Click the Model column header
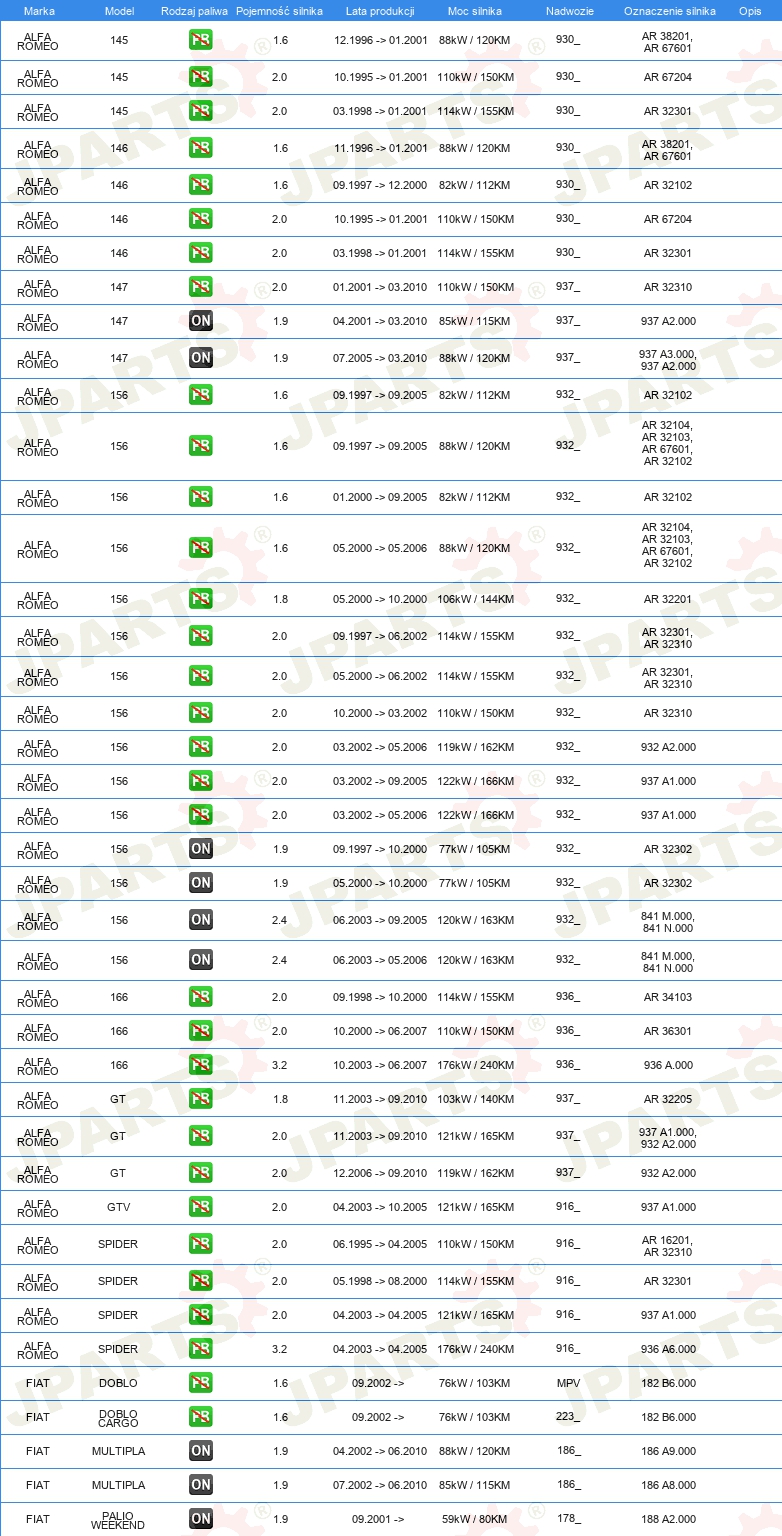Image resolution: width=782 pixels, height=1536 pixels. [x=119, y=11]
